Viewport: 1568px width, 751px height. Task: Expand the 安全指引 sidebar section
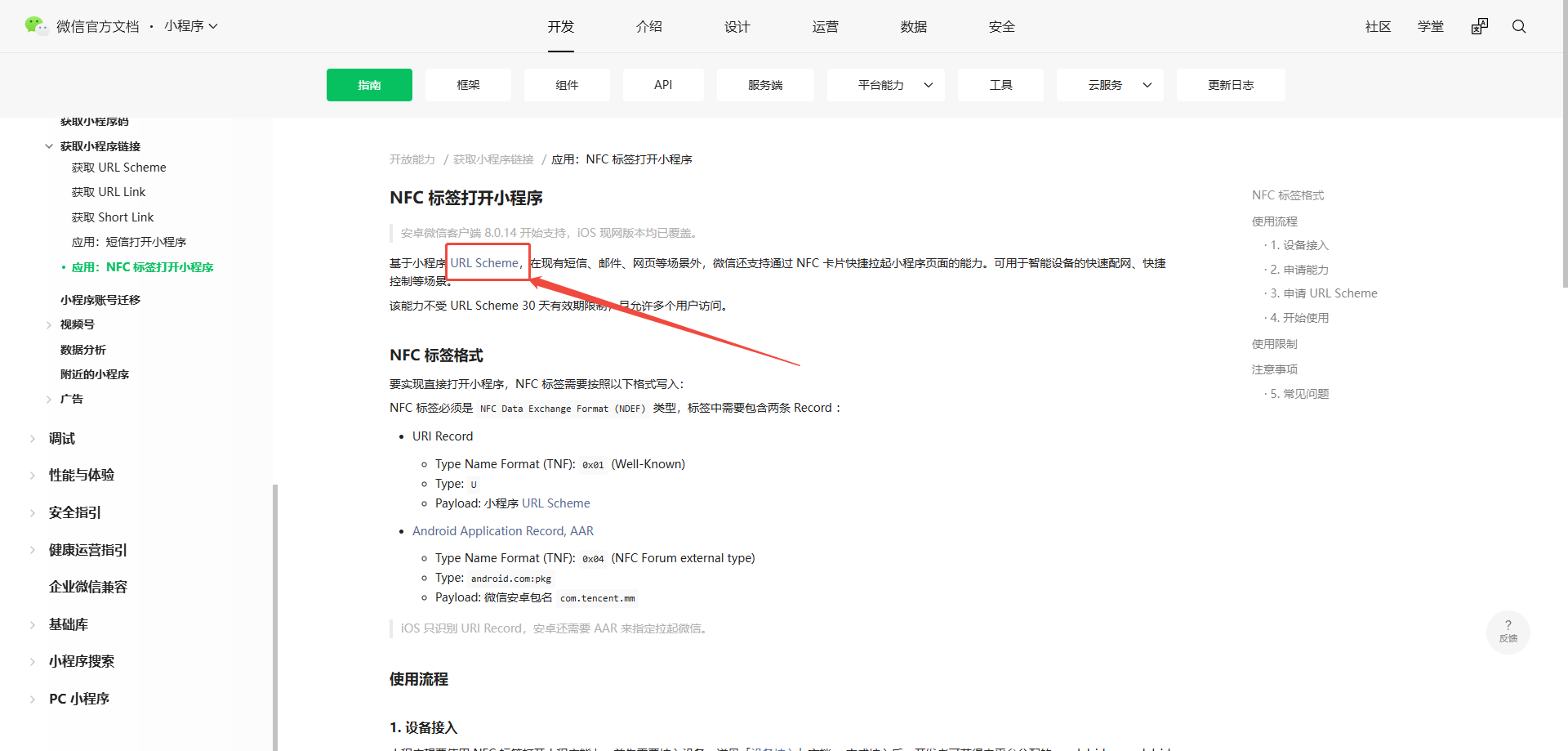click(33, 513)
